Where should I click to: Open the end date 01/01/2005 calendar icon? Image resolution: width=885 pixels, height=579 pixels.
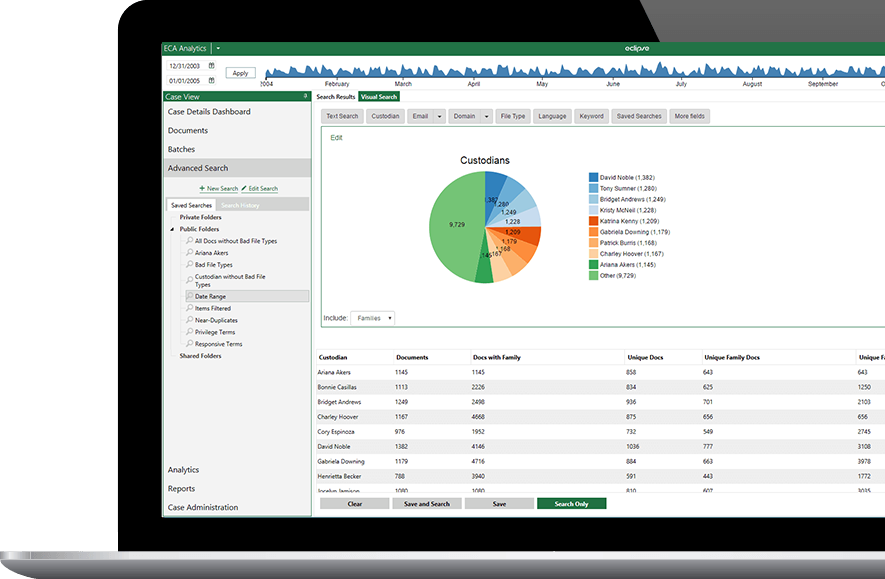(212, 80)
